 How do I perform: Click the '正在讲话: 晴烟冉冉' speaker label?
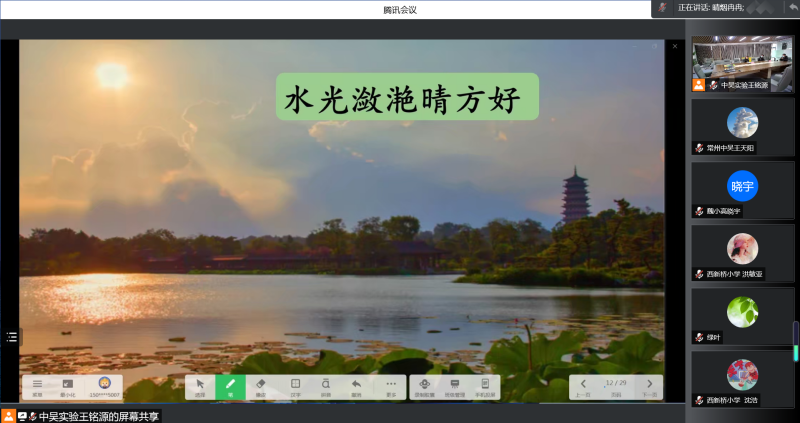coord(711,8)
